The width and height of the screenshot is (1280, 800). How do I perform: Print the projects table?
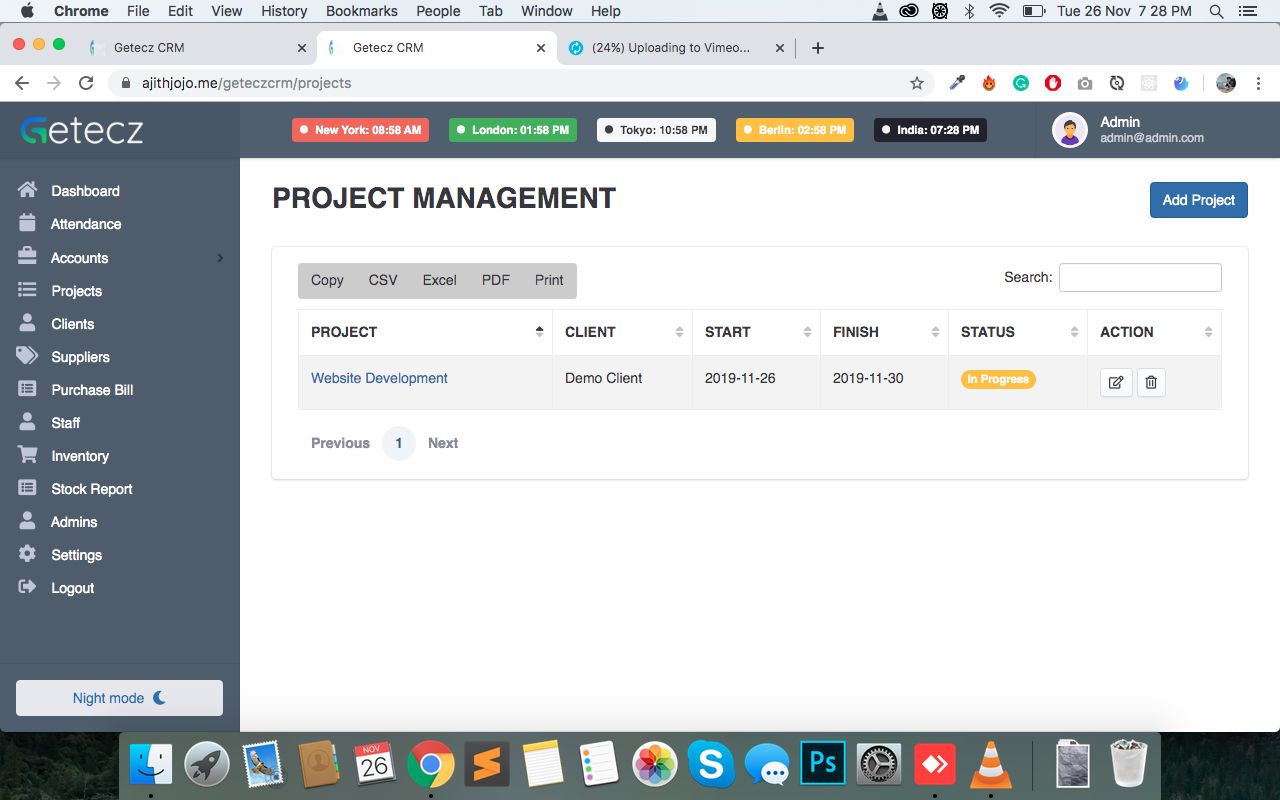[x=549, y=280]
